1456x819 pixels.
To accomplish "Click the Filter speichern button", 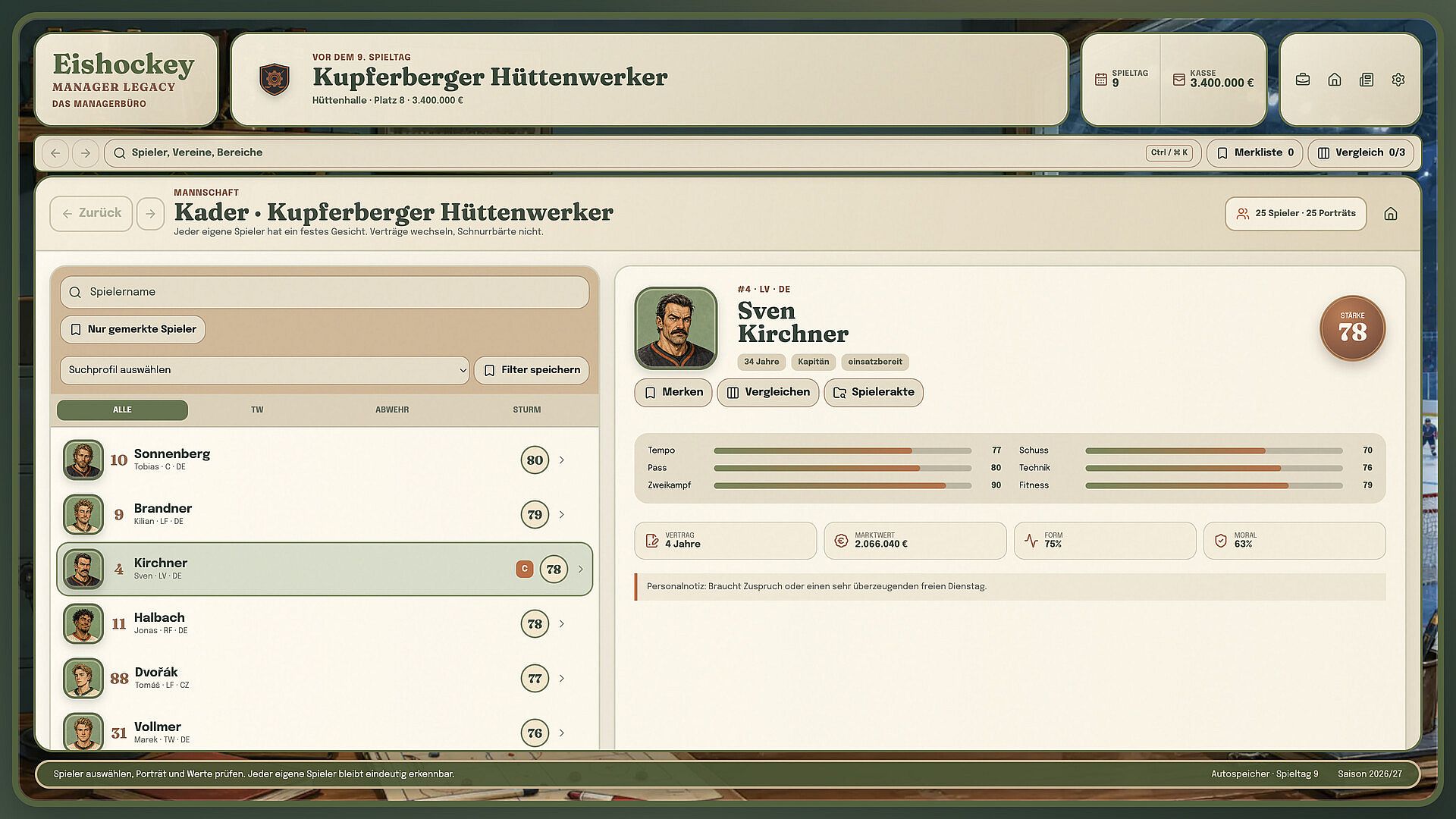I will click(532, 370).
